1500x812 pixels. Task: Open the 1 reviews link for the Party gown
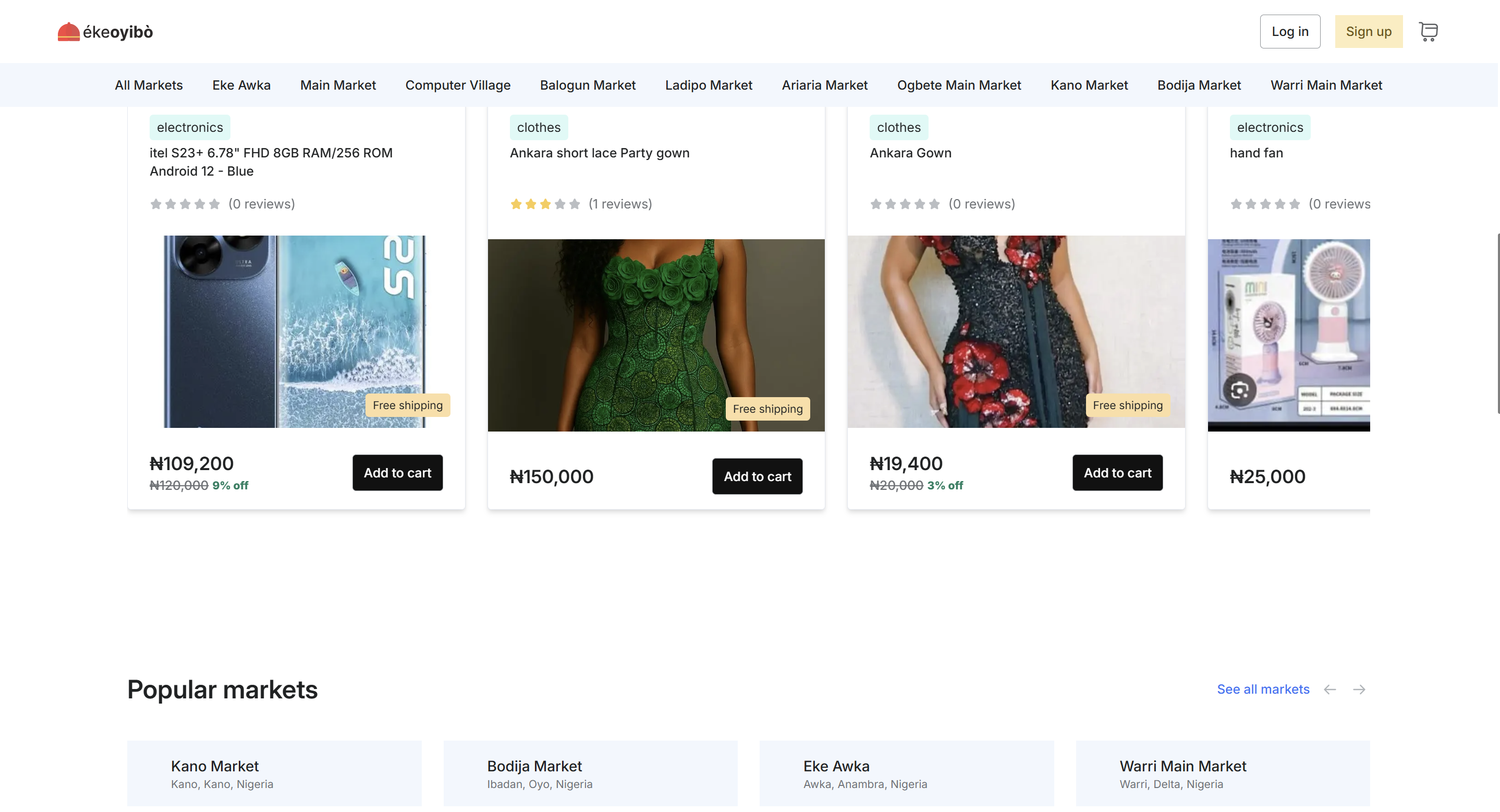click(620, 204)
